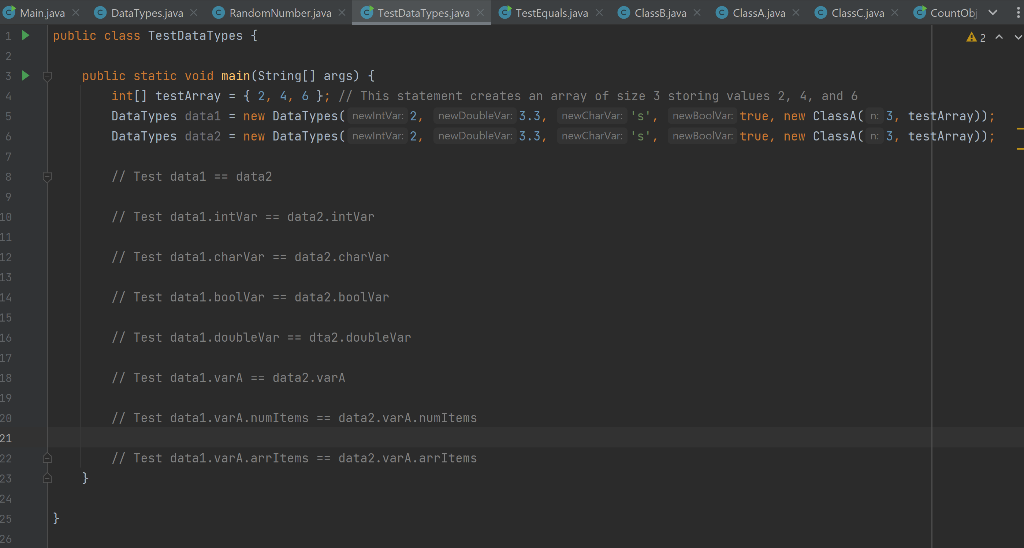The width and height of the screenshot is (1024, 548).
Task: Click the DataTypes.java class icon in the tab
Action: click(x=100, y=12)
